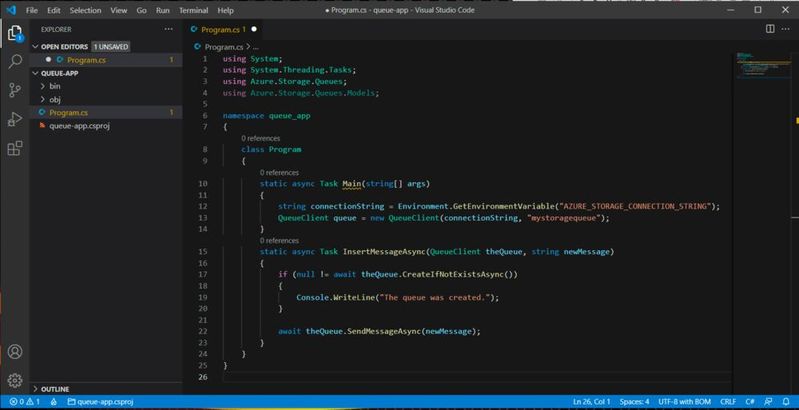Collapse the OPEN EDITORS section
Image resolution: width=799 pixels, height=410 pixels.
point(35,47)
